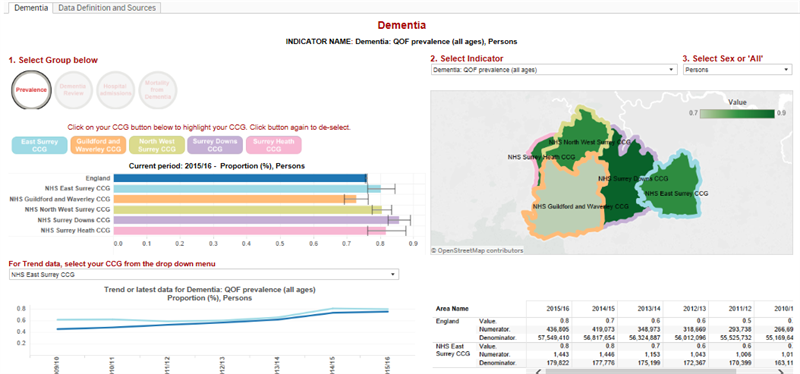This screenshot has width=800, height=374.
Task: Open the Dementia tab
Action: (x=31, y=8)
